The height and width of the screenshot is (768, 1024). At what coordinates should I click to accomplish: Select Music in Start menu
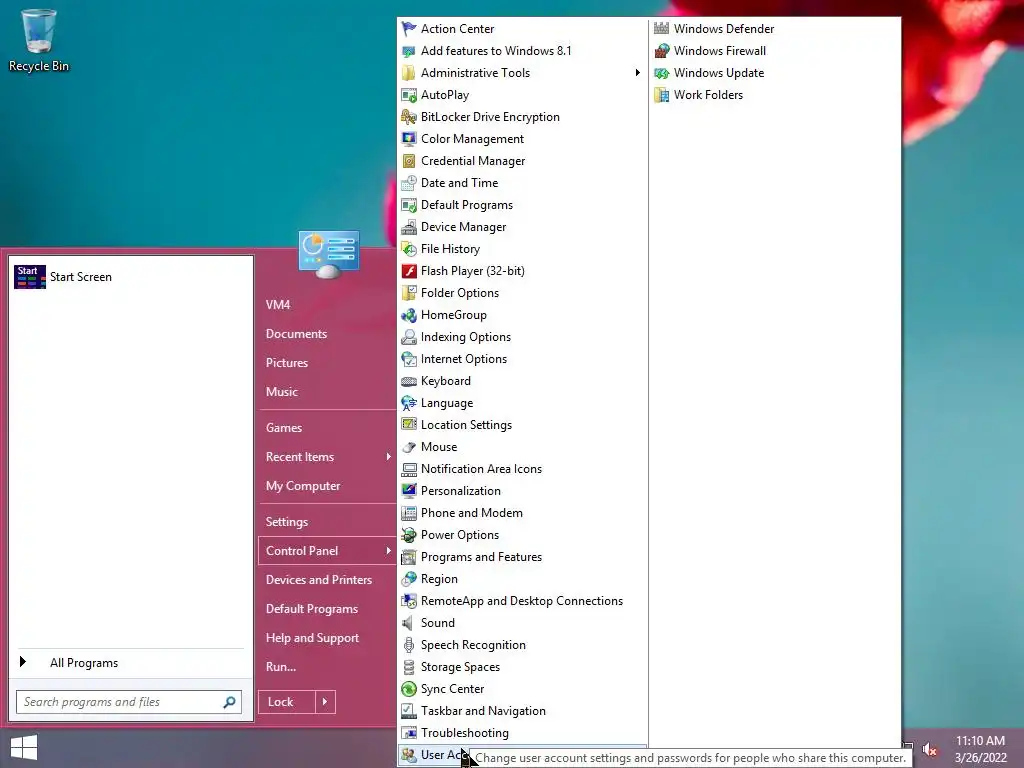281,392
